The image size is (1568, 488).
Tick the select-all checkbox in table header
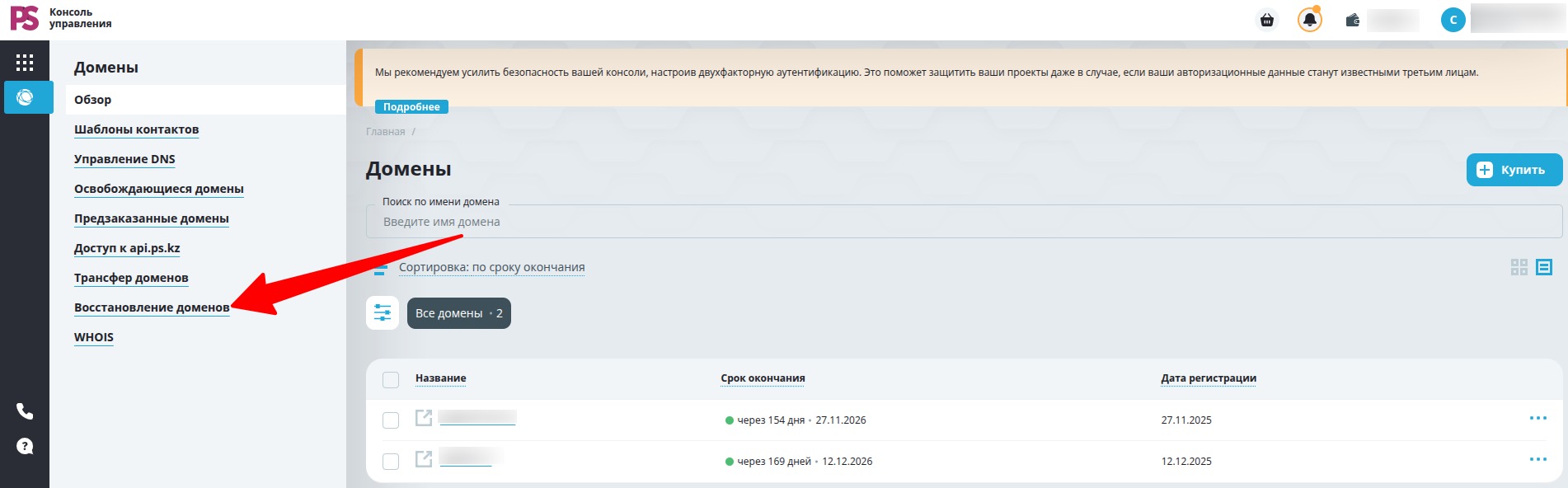[391, 379]
